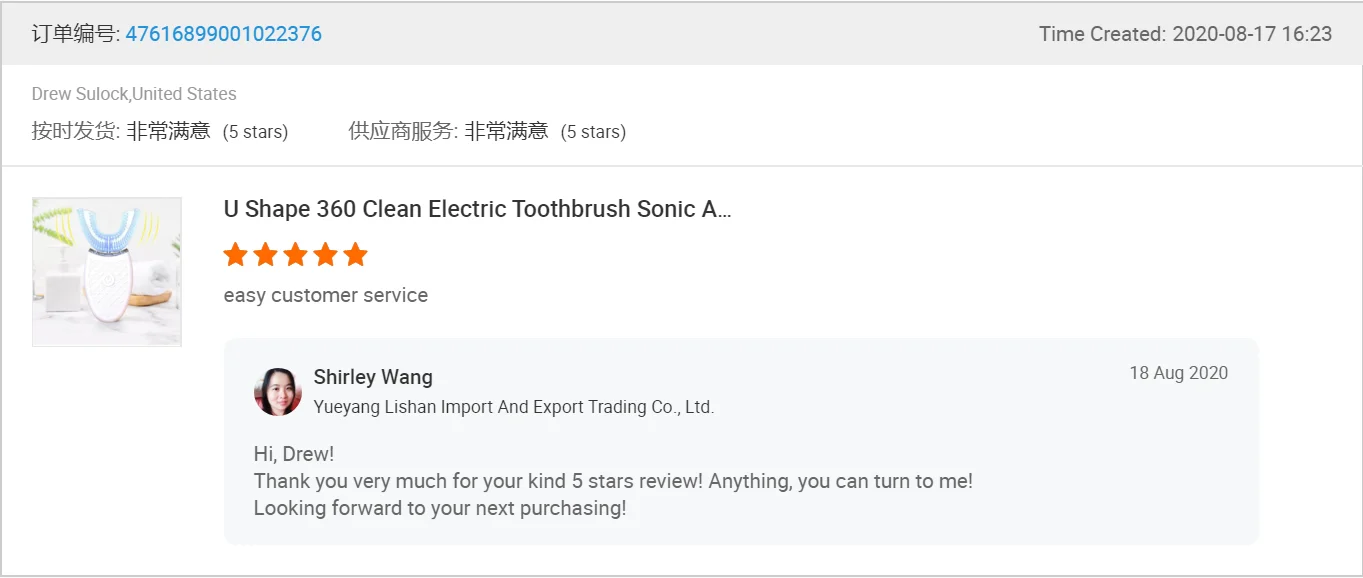The image size is (1363, 578).
Task: Click the 按时发货 rating label
Action: 75,131
